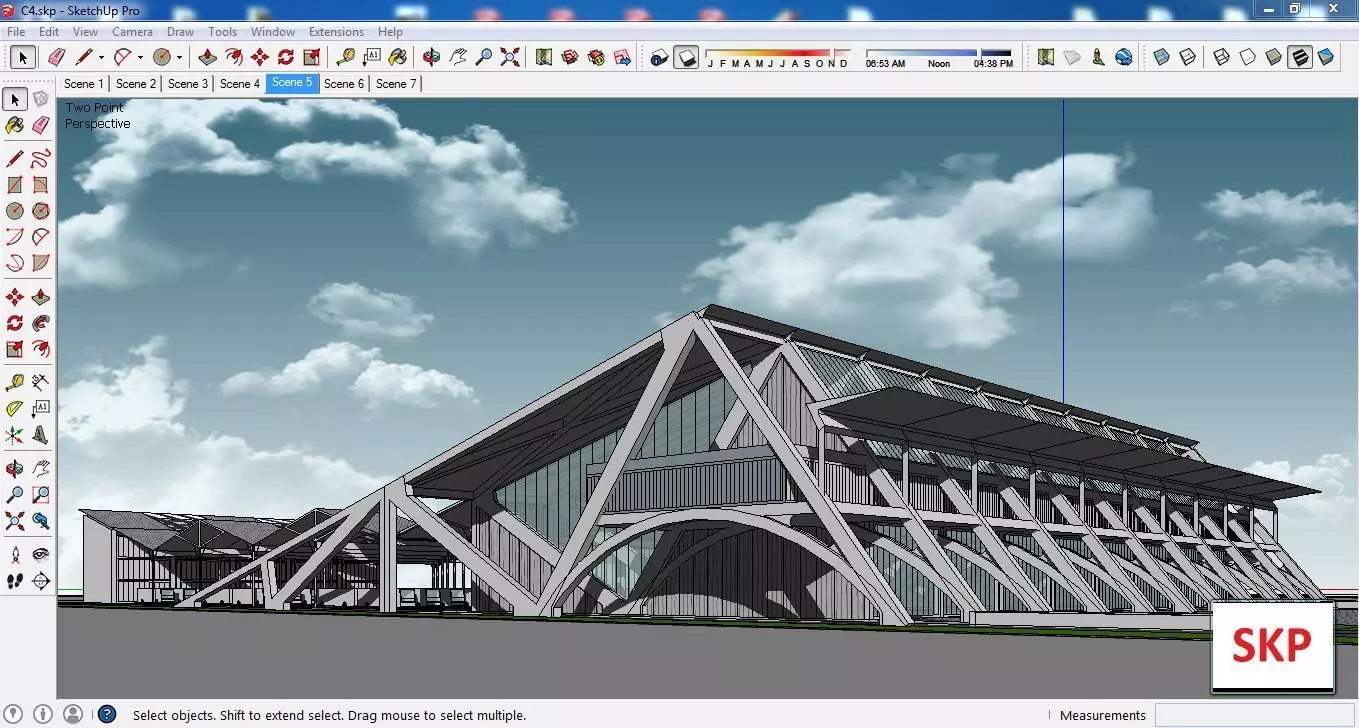Pick the Rotated Rectangle tool
Viewport: 1359px width, 728px height.
pyautogui.click(x=41, y=185)
